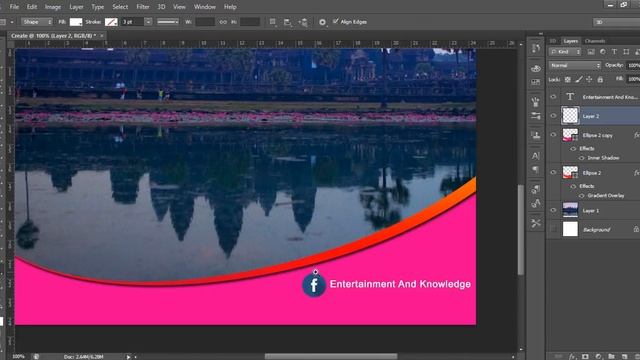The height and width of the screenshot is (360, 640).
Task: Filter layers by text type icon
Action: pyautogui.click(x=614, y=52)
